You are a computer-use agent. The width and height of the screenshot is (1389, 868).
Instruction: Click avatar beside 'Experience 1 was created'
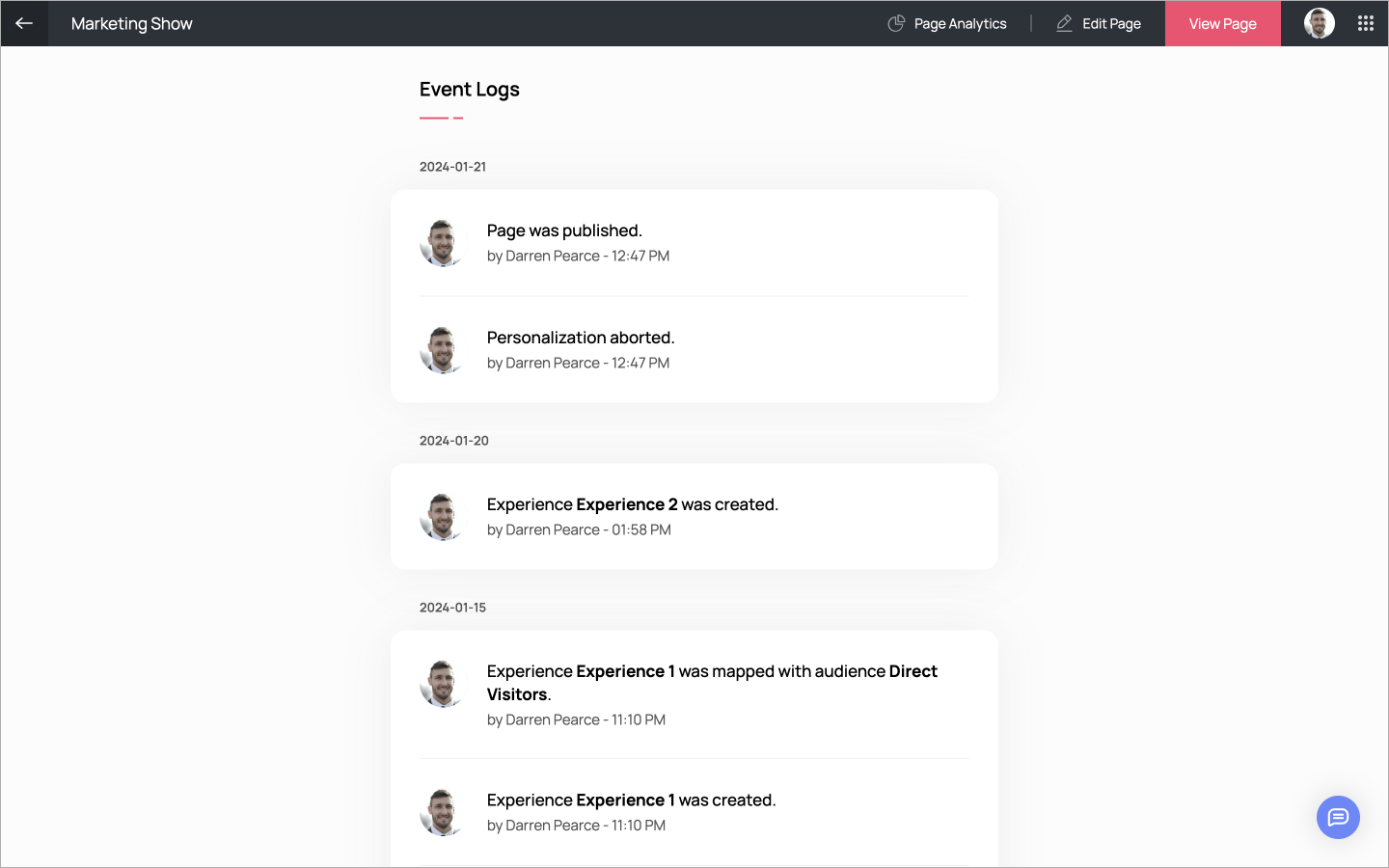[443, 812]
